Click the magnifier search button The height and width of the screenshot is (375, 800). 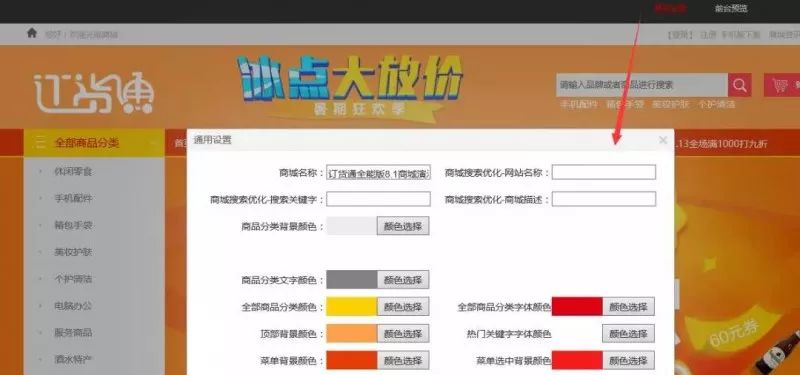(x=739, y=85)
